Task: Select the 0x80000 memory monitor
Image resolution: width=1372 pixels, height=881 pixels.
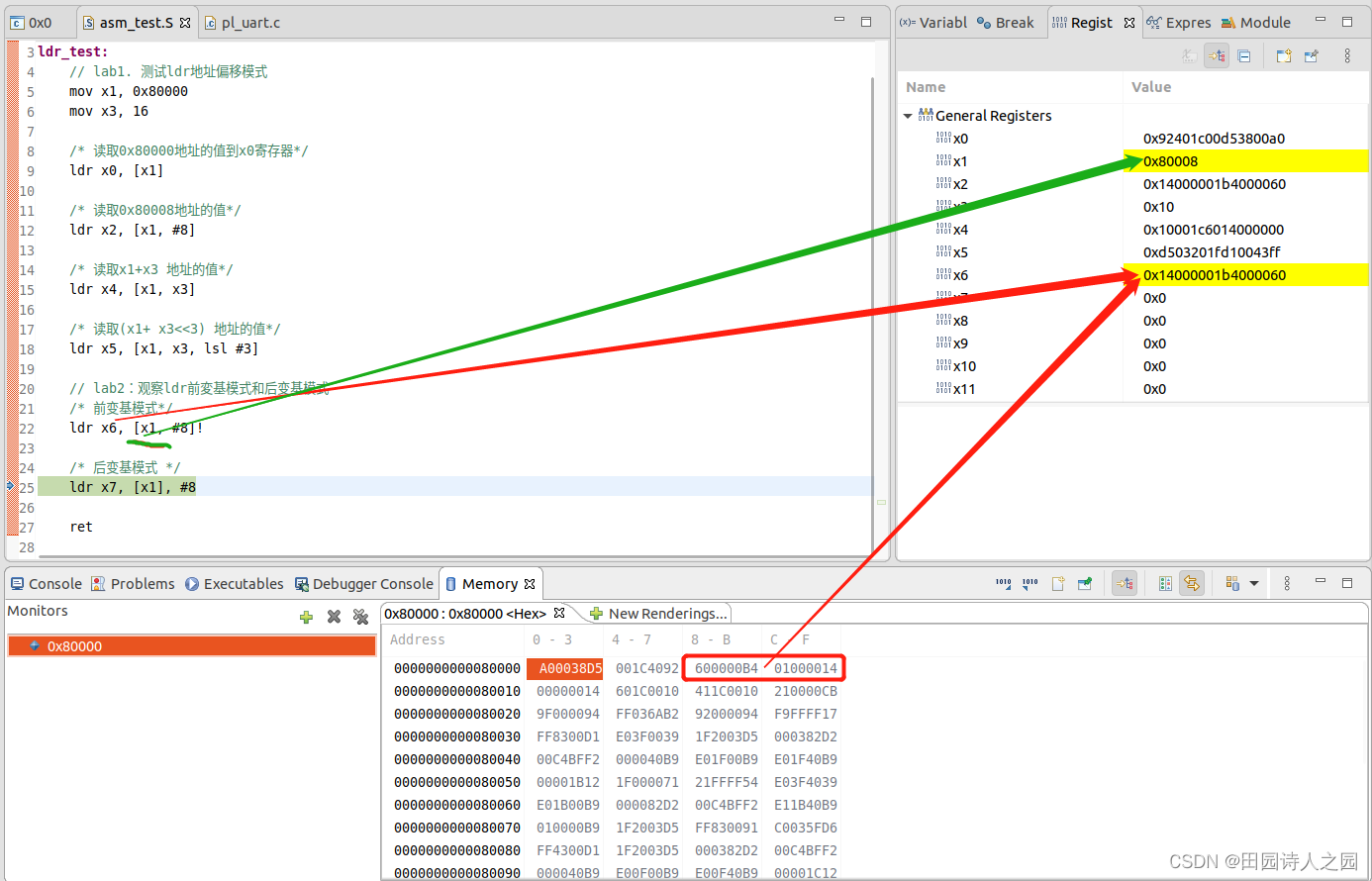Action: click(x=192, y=646)
